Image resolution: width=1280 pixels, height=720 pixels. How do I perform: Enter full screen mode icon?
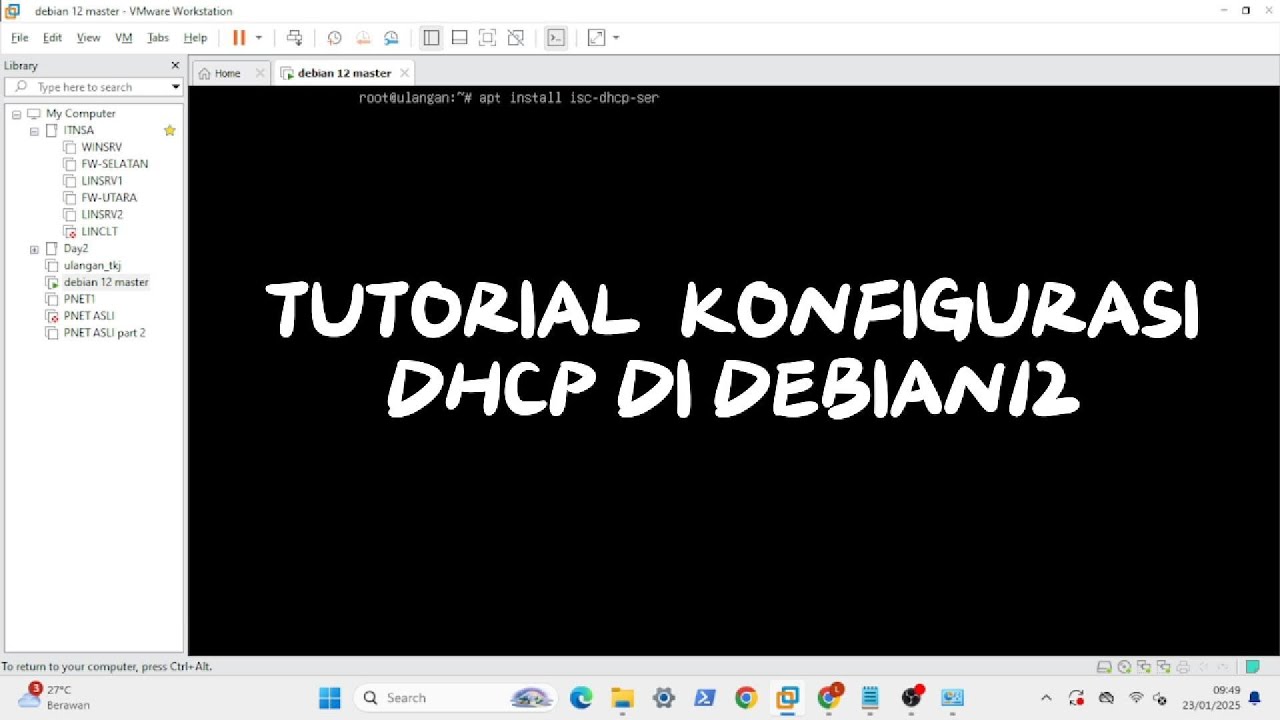point(487,38)
